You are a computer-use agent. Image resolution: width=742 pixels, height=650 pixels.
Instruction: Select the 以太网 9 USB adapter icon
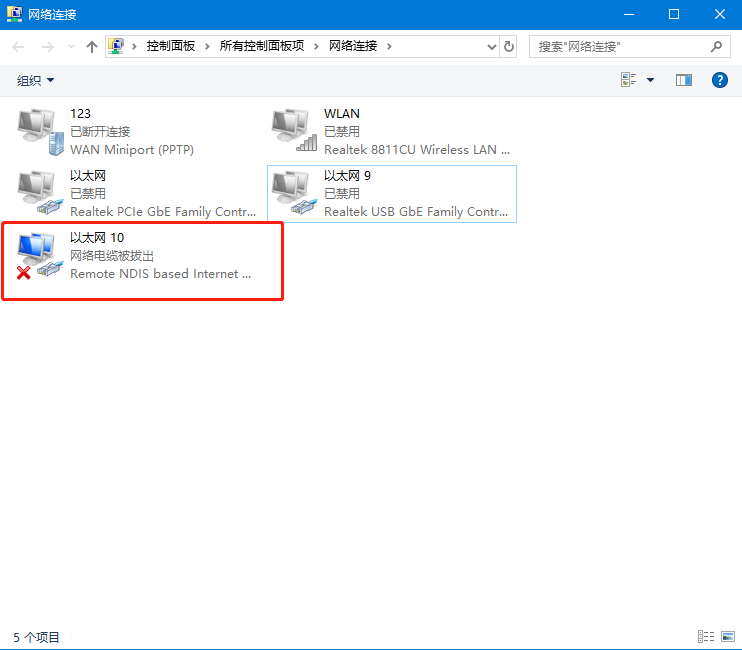tap(294, 192)
